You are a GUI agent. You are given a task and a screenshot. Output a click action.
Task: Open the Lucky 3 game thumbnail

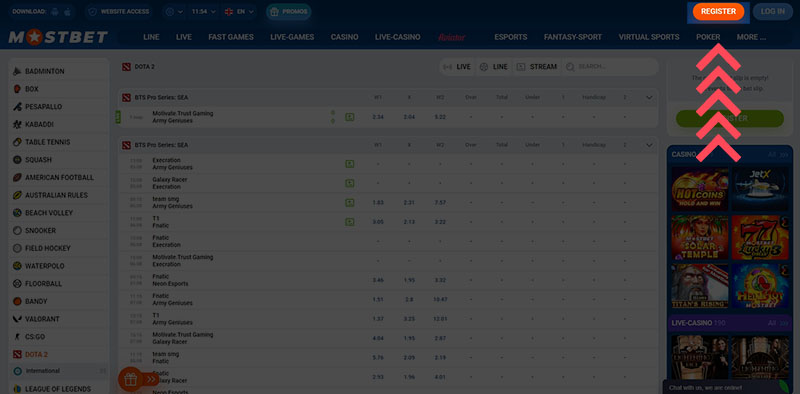[760, 238]
